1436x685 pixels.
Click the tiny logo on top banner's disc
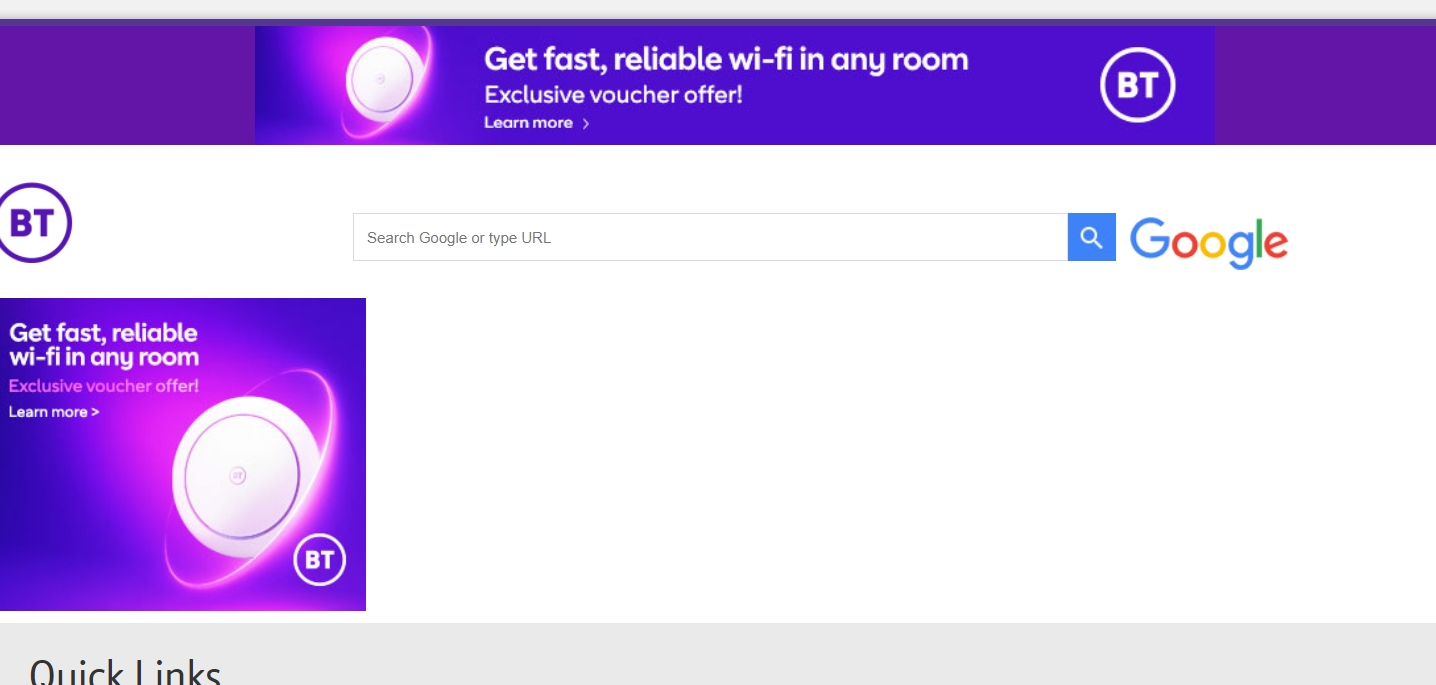point(380,80)
